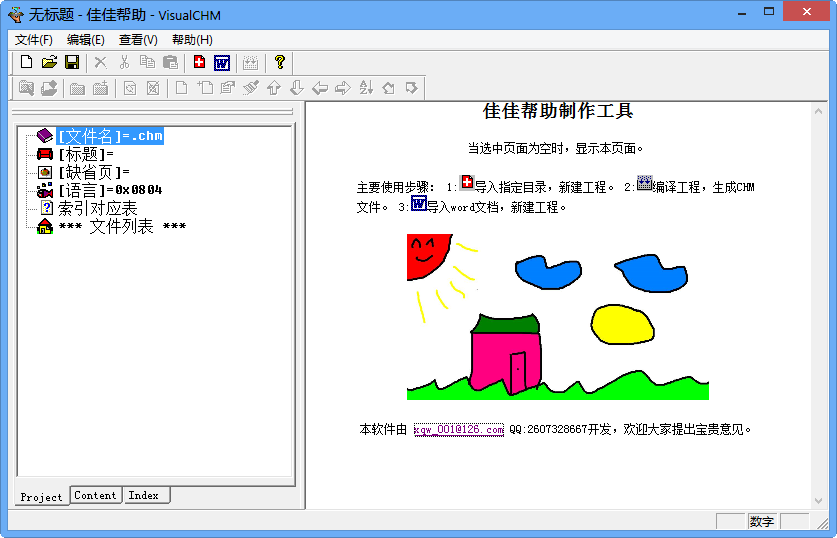Select the [语言]=0x0804 tree item
This screenshot has height=538, width=837.
[110, 190]
